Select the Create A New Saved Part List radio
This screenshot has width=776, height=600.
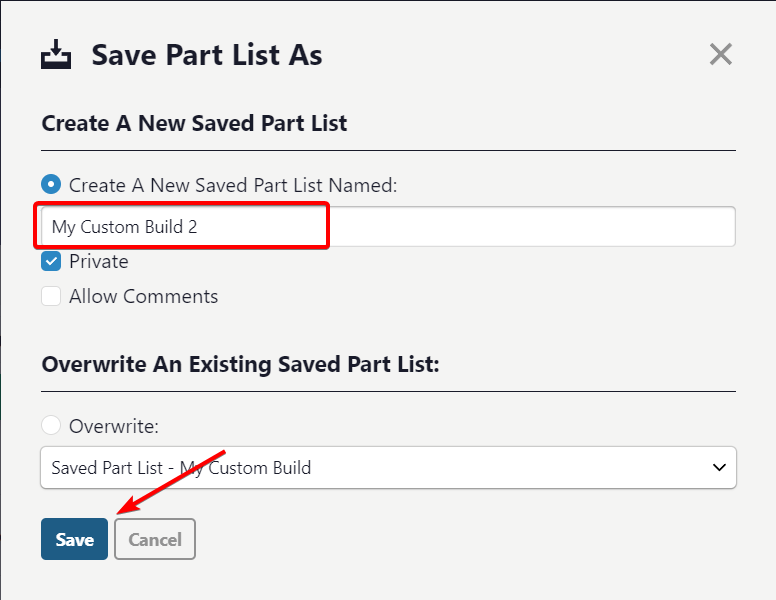tap(51, 185)
